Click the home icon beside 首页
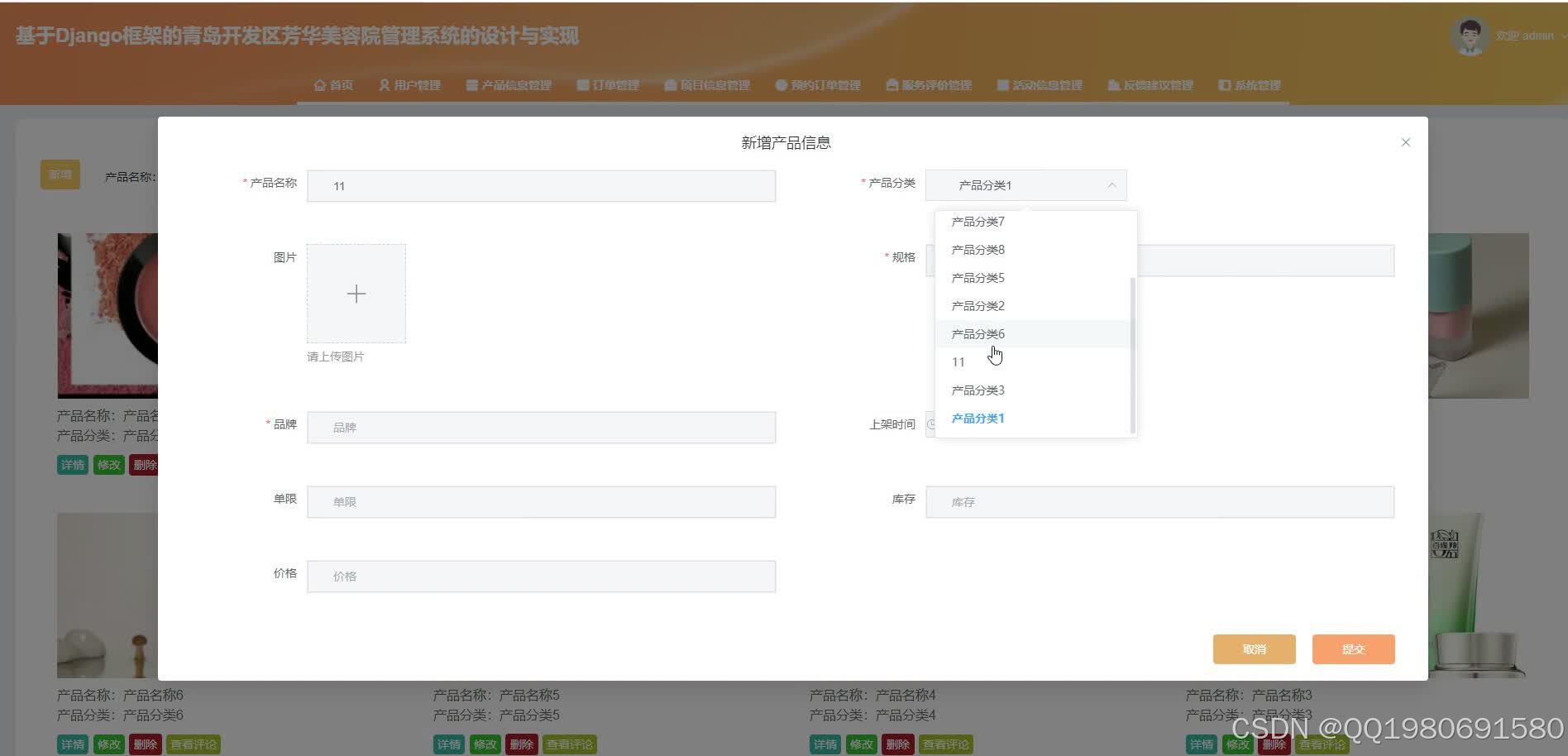The width and height of the screenshot is (1568, 756). pos(320,85)
